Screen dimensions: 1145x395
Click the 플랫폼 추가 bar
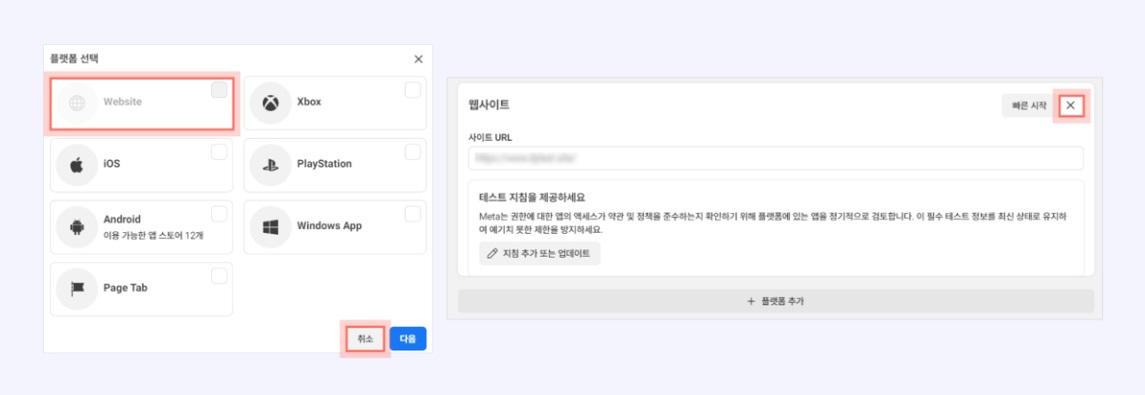[776, 301]
